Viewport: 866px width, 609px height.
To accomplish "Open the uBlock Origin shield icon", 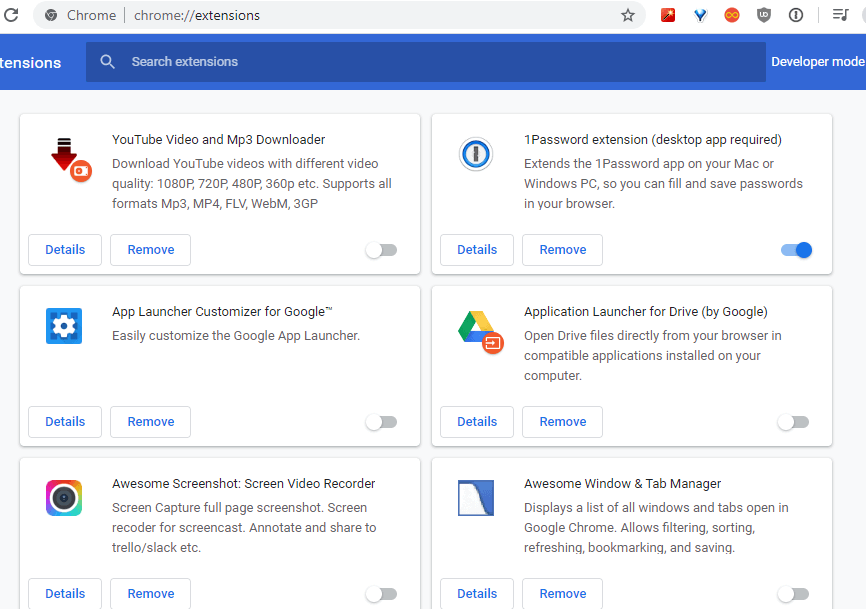I will tap(763, 15).
